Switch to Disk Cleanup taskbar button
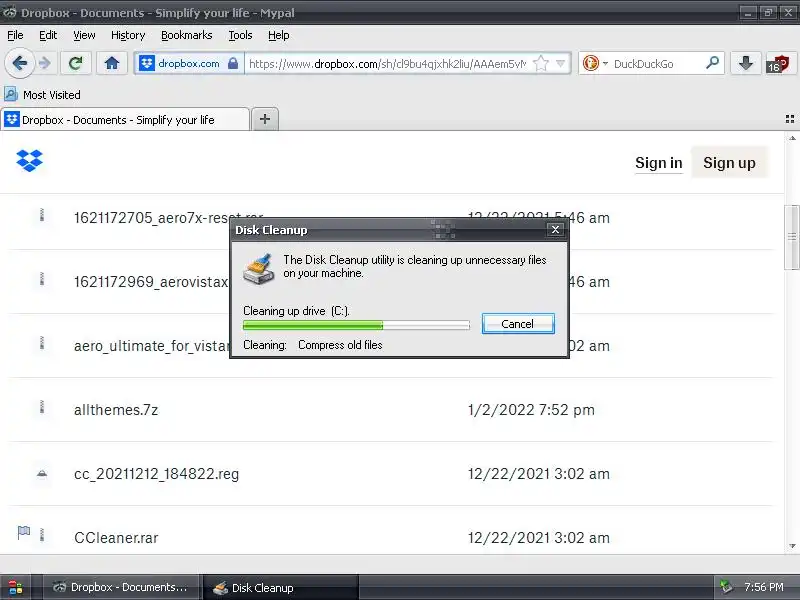Viewport: 800px width, 600px height. (281, 588)
